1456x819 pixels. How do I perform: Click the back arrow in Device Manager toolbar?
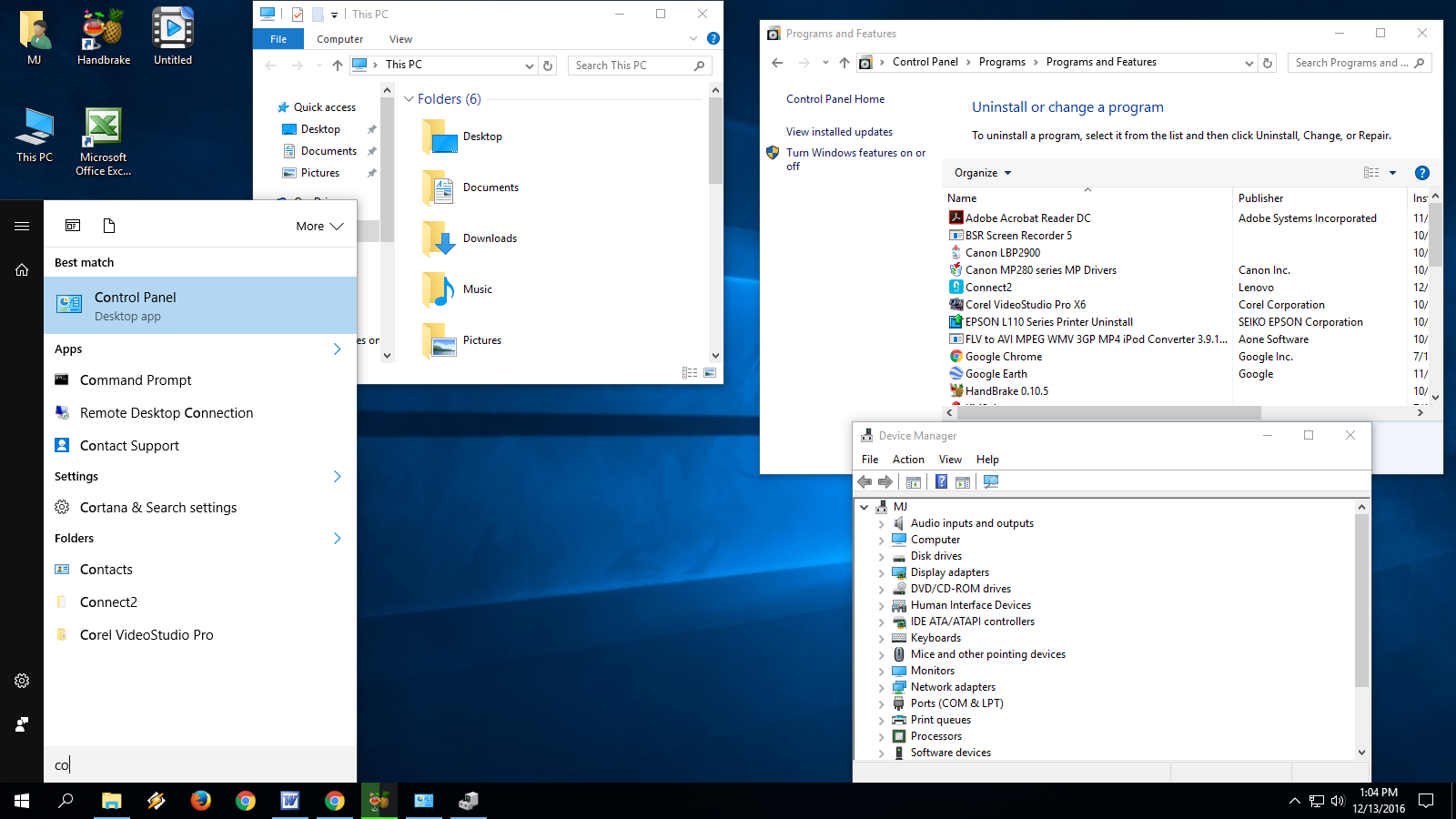(864, 481)
